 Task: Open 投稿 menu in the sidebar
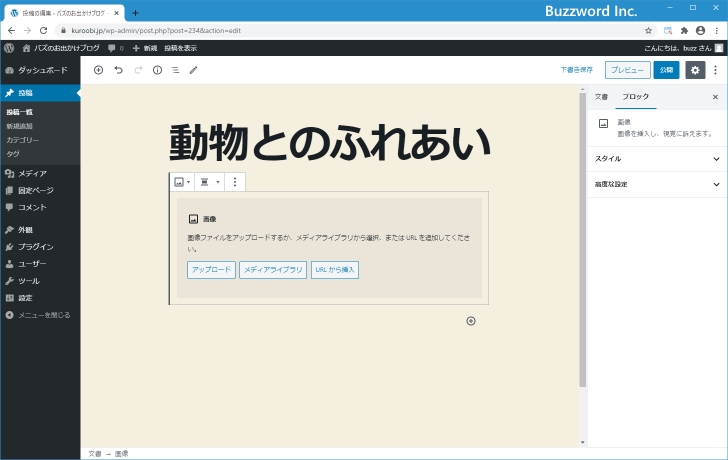coord(40,93)
